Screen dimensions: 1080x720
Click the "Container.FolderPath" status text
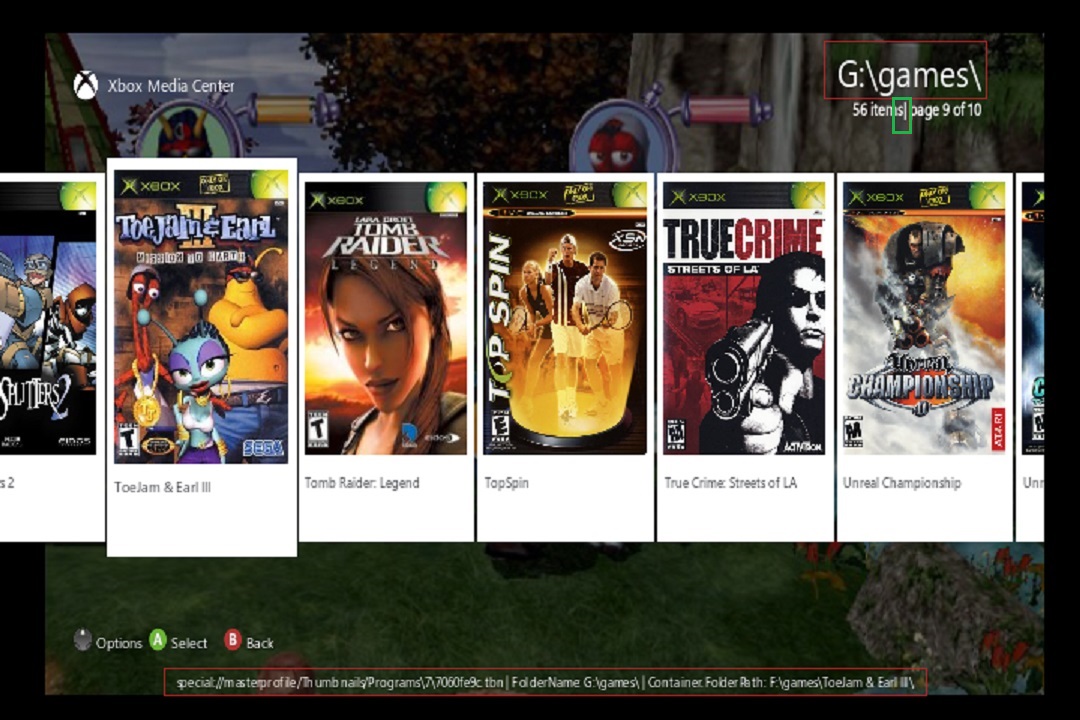click(780, 683)
